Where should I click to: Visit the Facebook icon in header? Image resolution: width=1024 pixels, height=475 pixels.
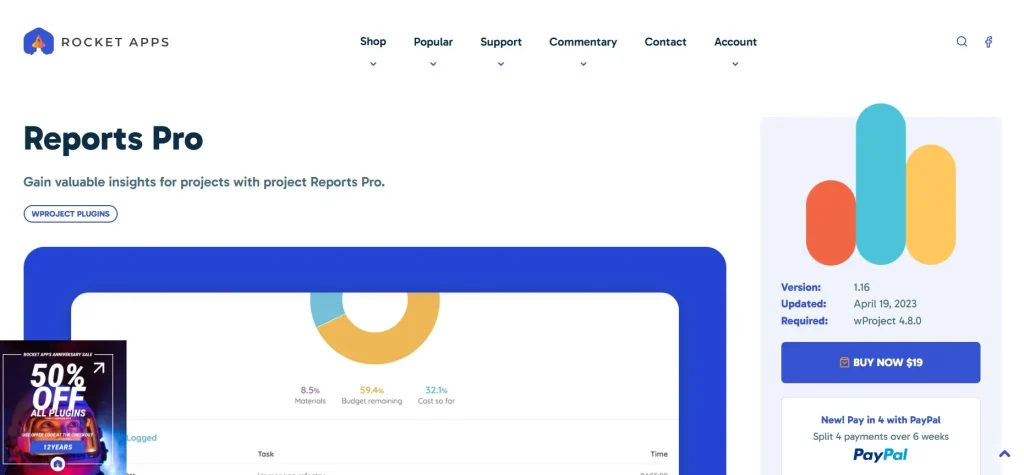click(989, 42)
